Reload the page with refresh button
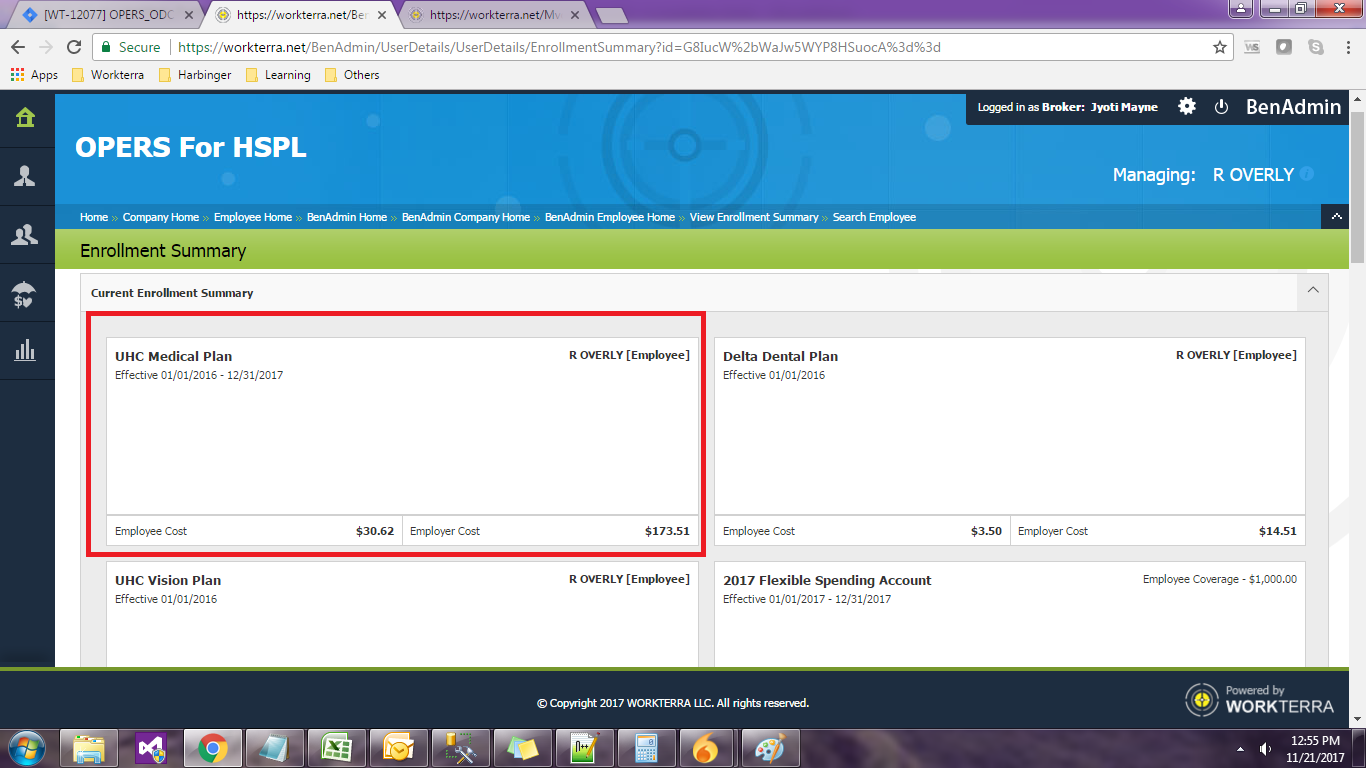This screenshot has width=1366, height=768. (x=74, y=47)
